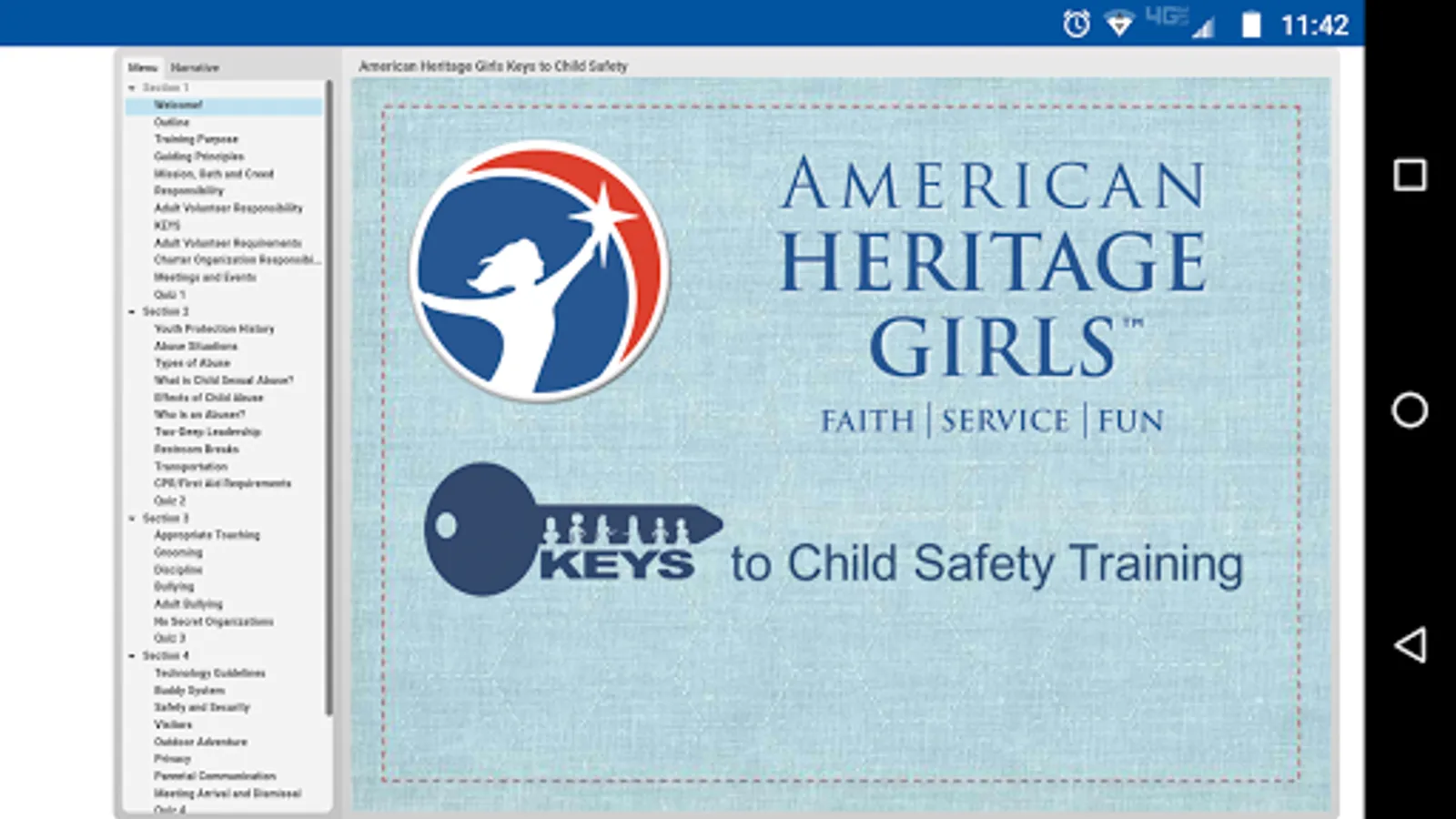The height and width of the screenshot is (819, 1456).
Task: Select the KEYS entry in the menu
Action: coord(167,226)
